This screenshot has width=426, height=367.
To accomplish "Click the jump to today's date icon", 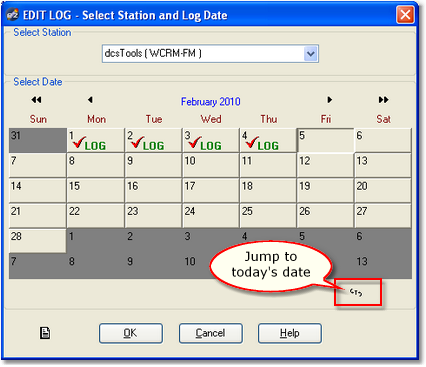I will coord(356,292).
